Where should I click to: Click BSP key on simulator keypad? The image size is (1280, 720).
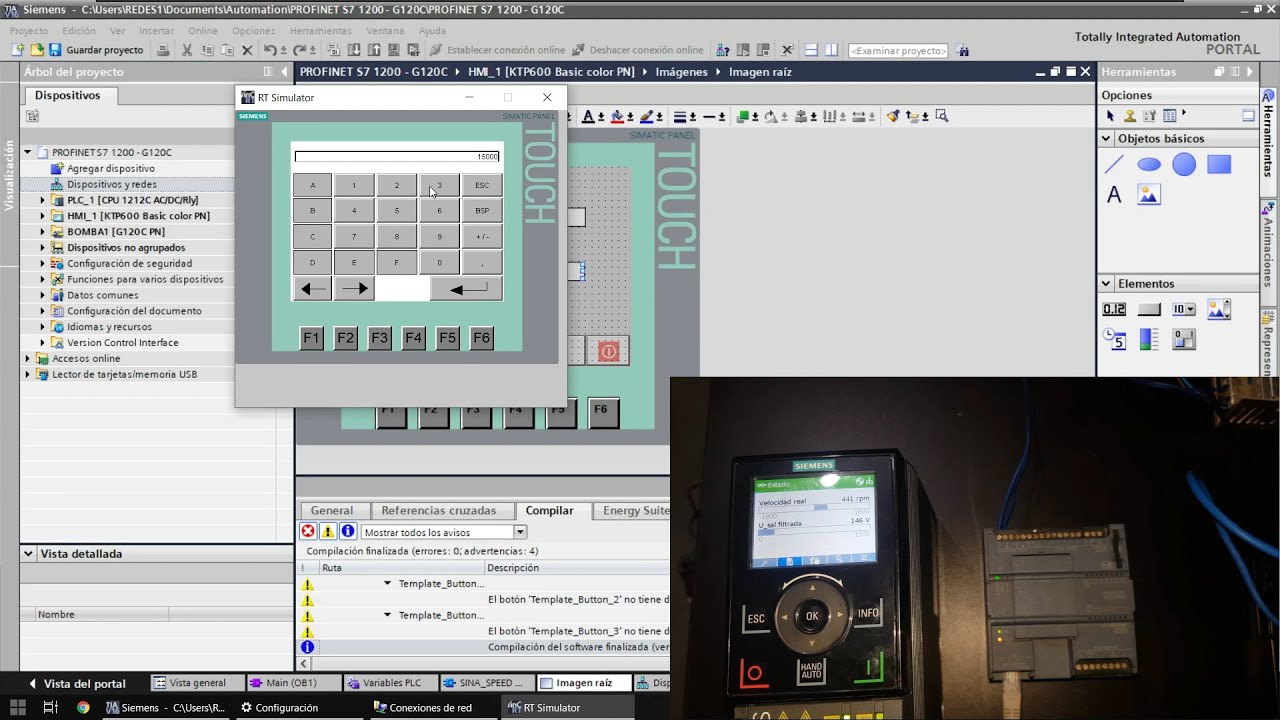point(482,211)
